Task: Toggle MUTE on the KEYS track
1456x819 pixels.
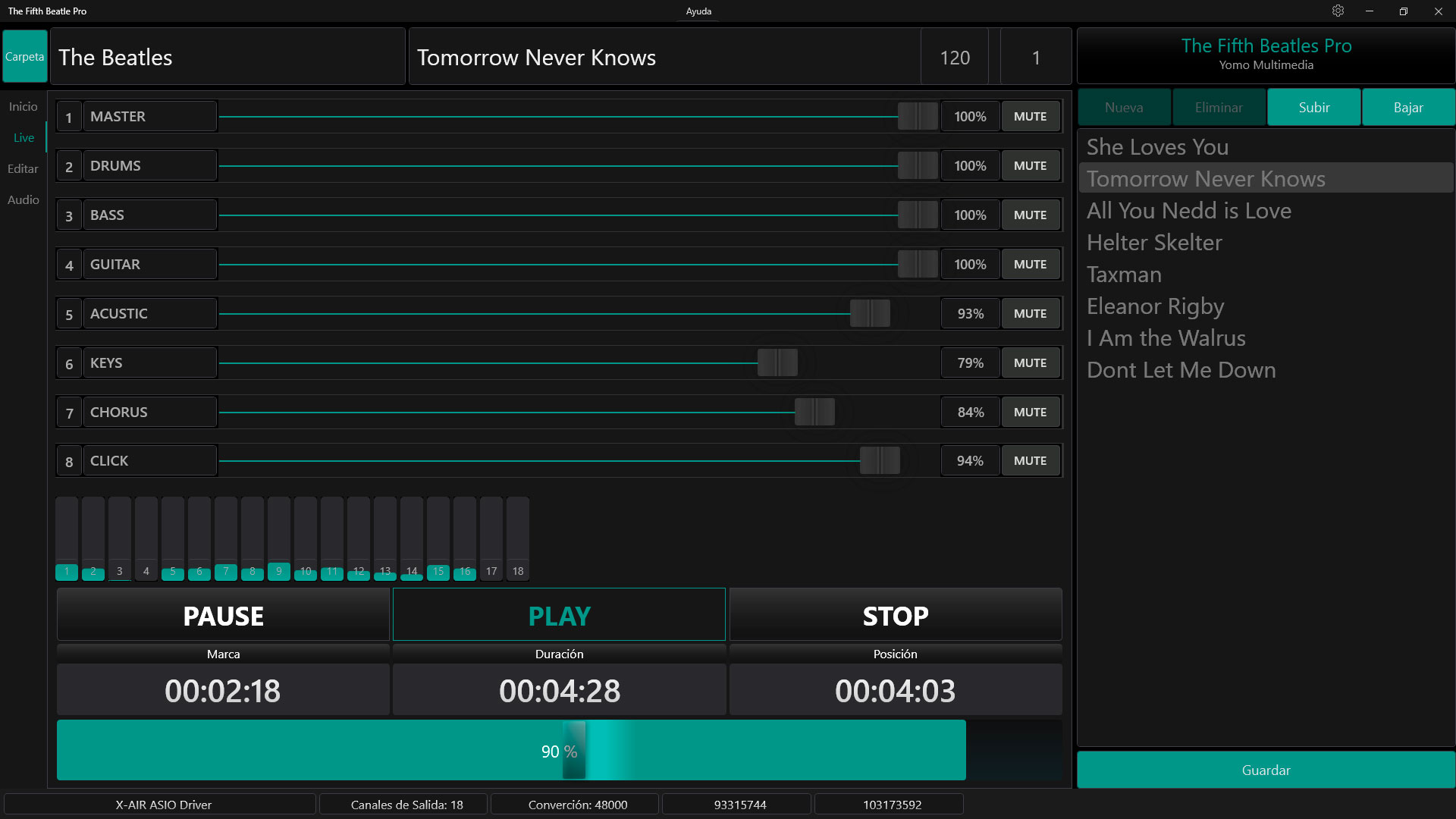Action: point(1030,363)
